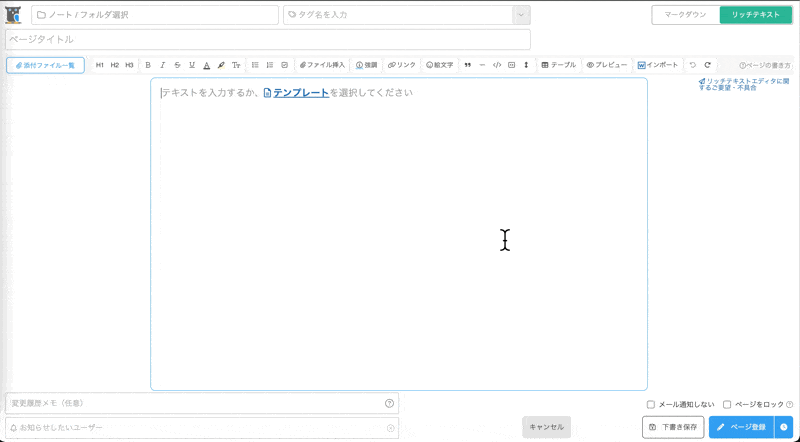Insert a horizontal rule

(x=482, y=65)
